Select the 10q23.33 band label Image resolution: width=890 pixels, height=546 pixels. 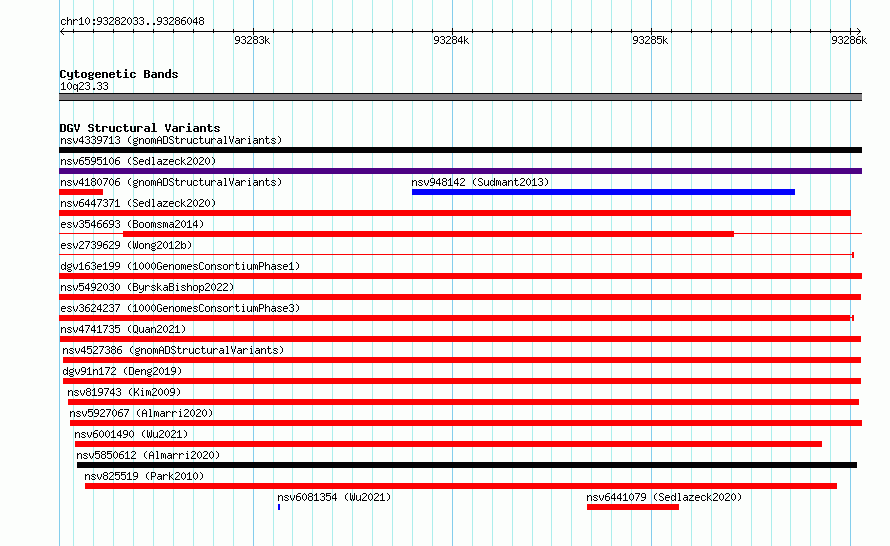(84, 86)
